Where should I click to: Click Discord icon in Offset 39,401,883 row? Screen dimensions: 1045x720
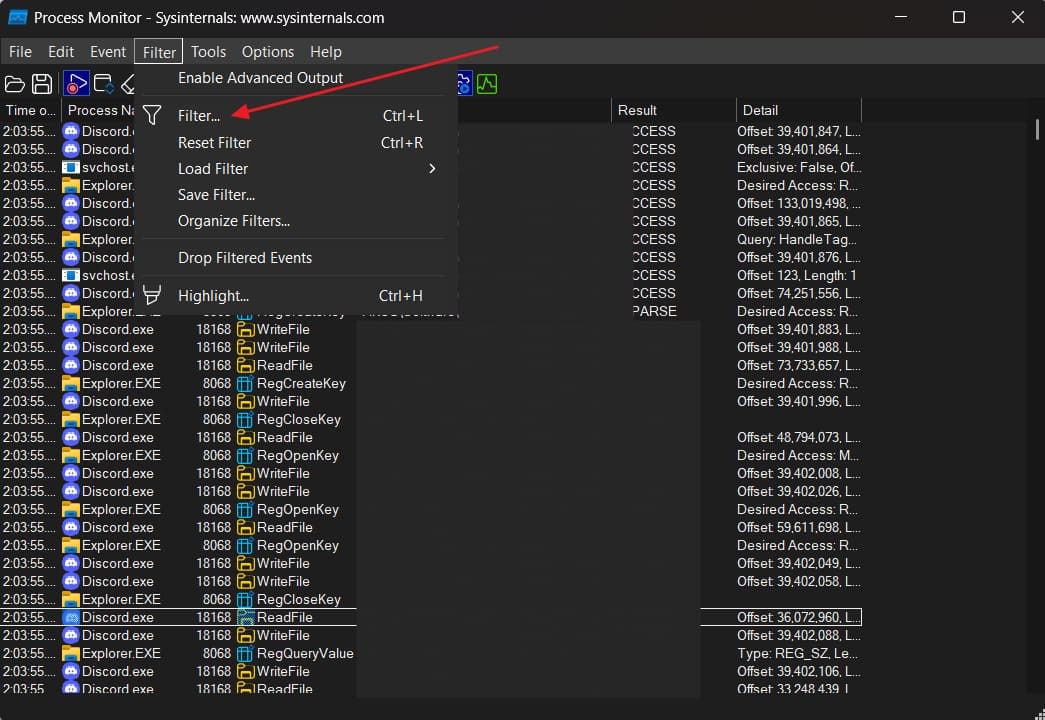(71, 329)
